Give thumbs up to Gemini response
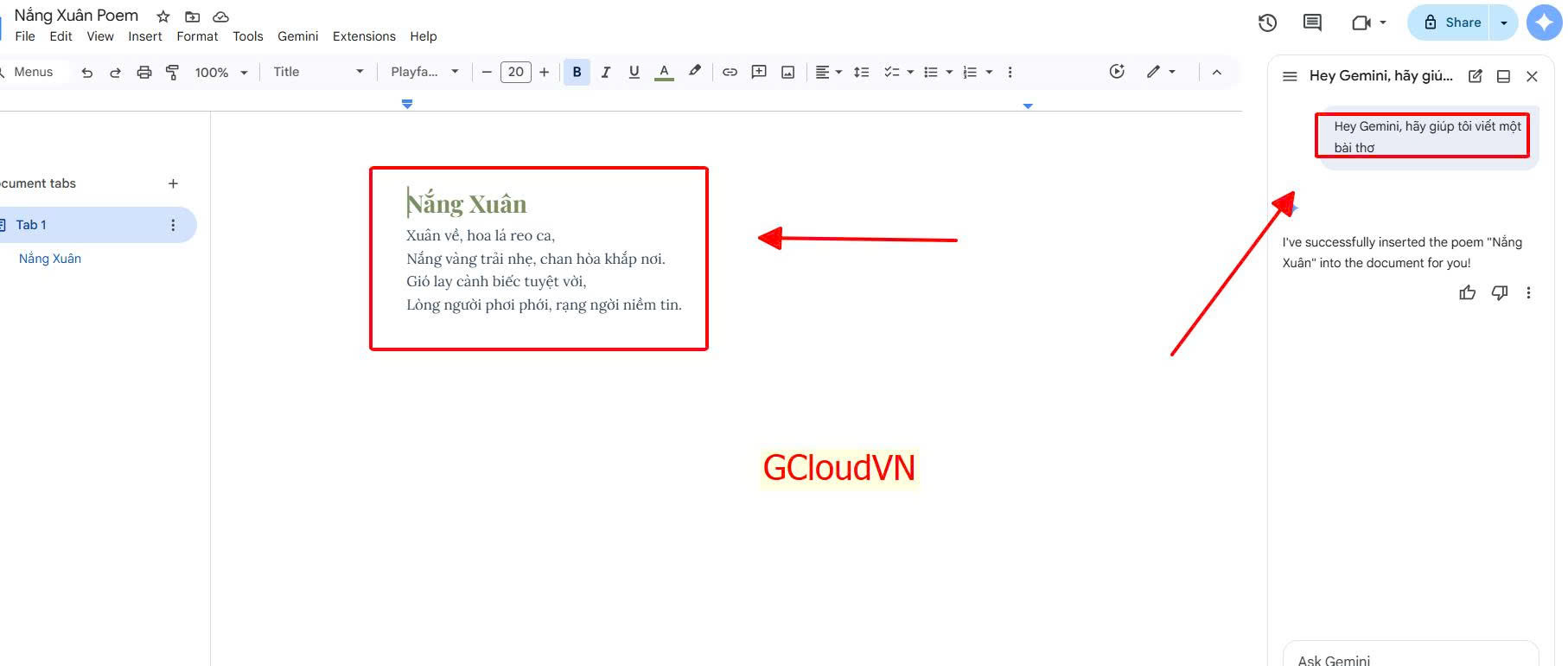 point(1468,292)
